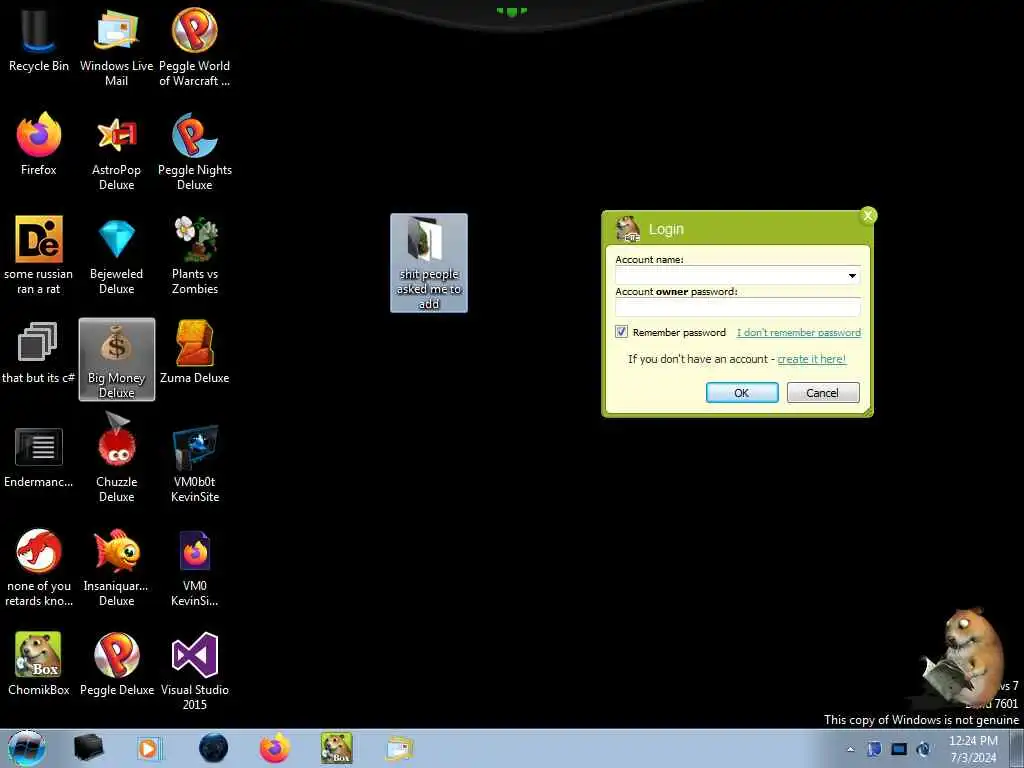Select the Peggle Nights Deluxe icon
The width and height of the screenshot is (1024, 768).
coord(195,152)
